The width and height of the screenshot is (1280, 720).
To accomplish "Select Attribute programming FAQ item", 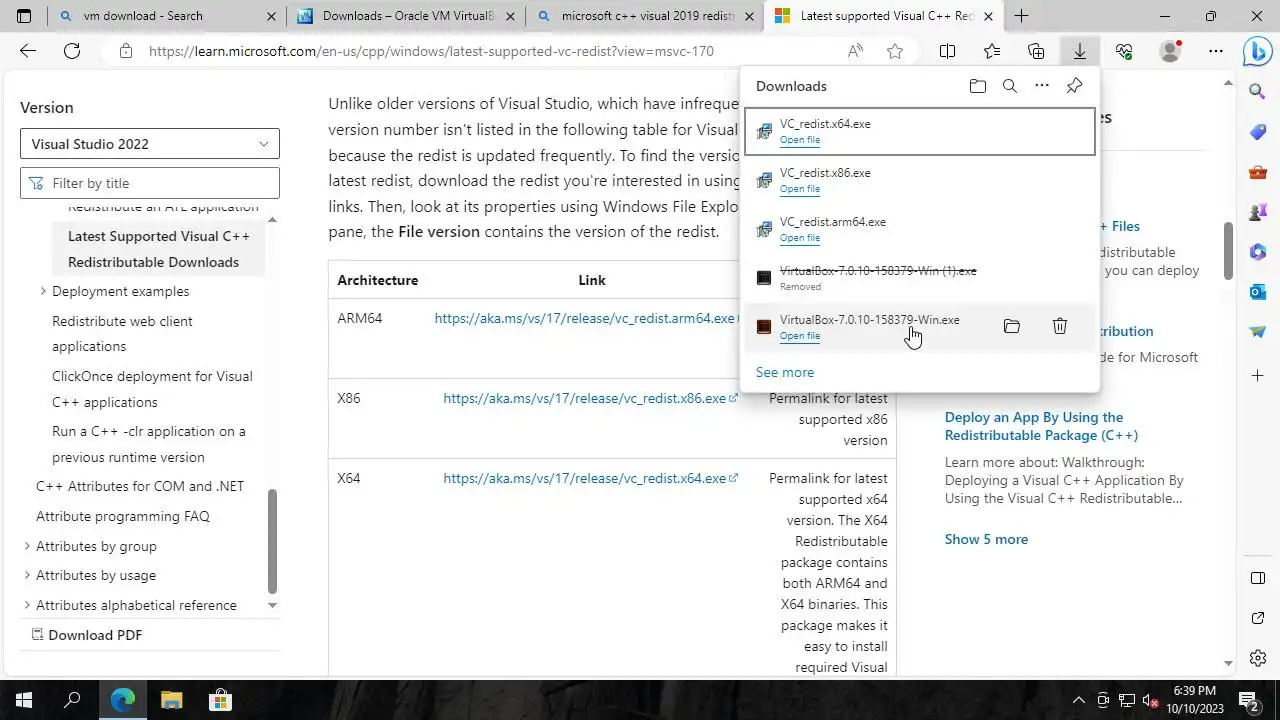I will point(123,516).
